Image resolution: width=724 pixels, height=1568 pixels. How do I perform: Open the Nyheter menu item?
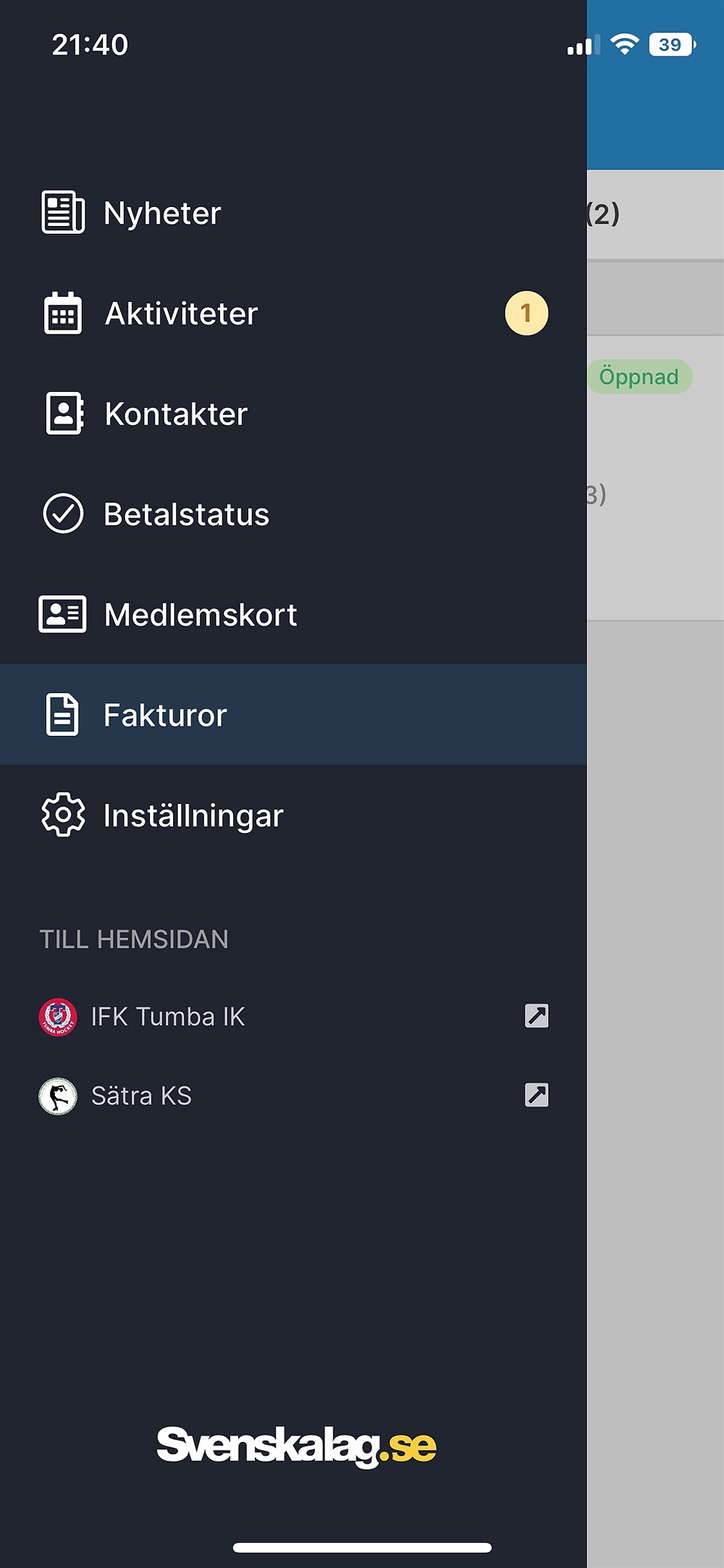click(x=162, y=213)
